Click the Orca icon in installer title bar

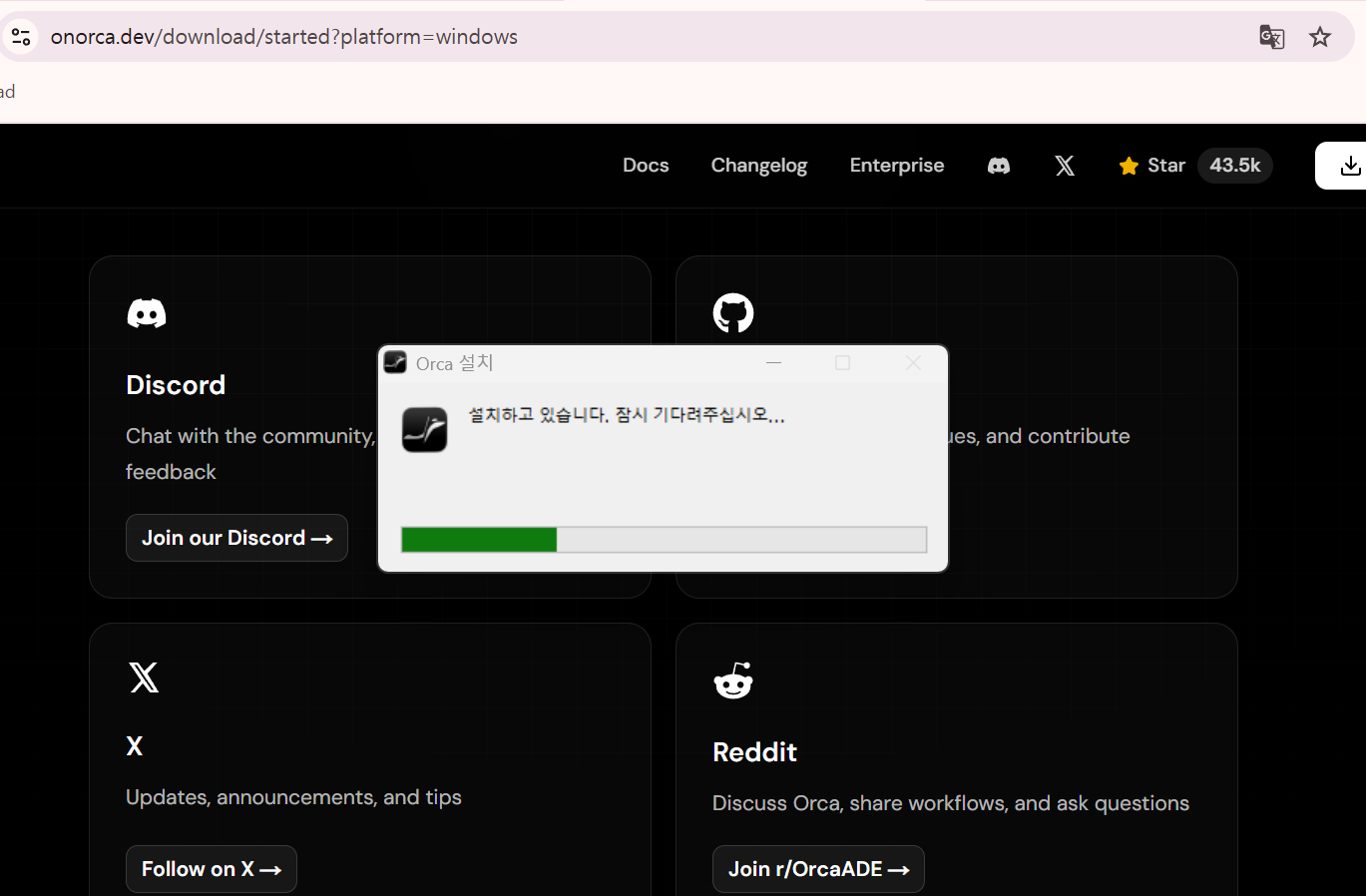395,362
